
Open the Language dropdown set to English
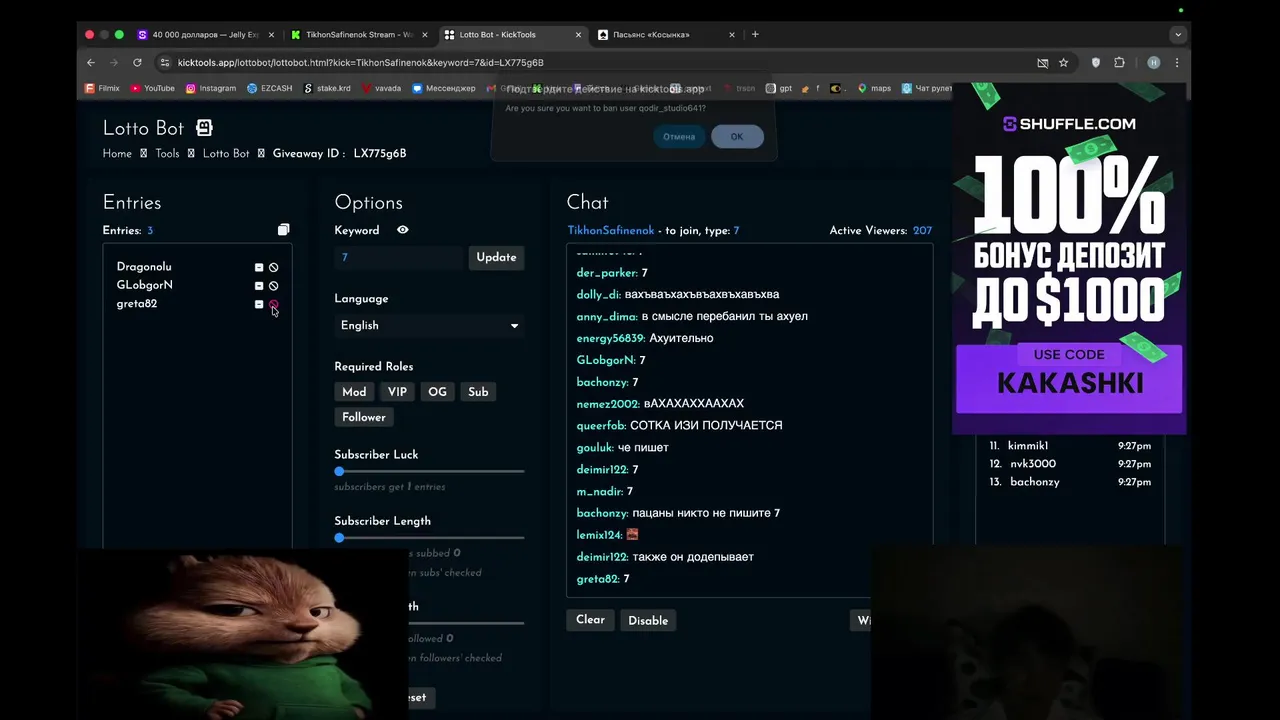429,325
